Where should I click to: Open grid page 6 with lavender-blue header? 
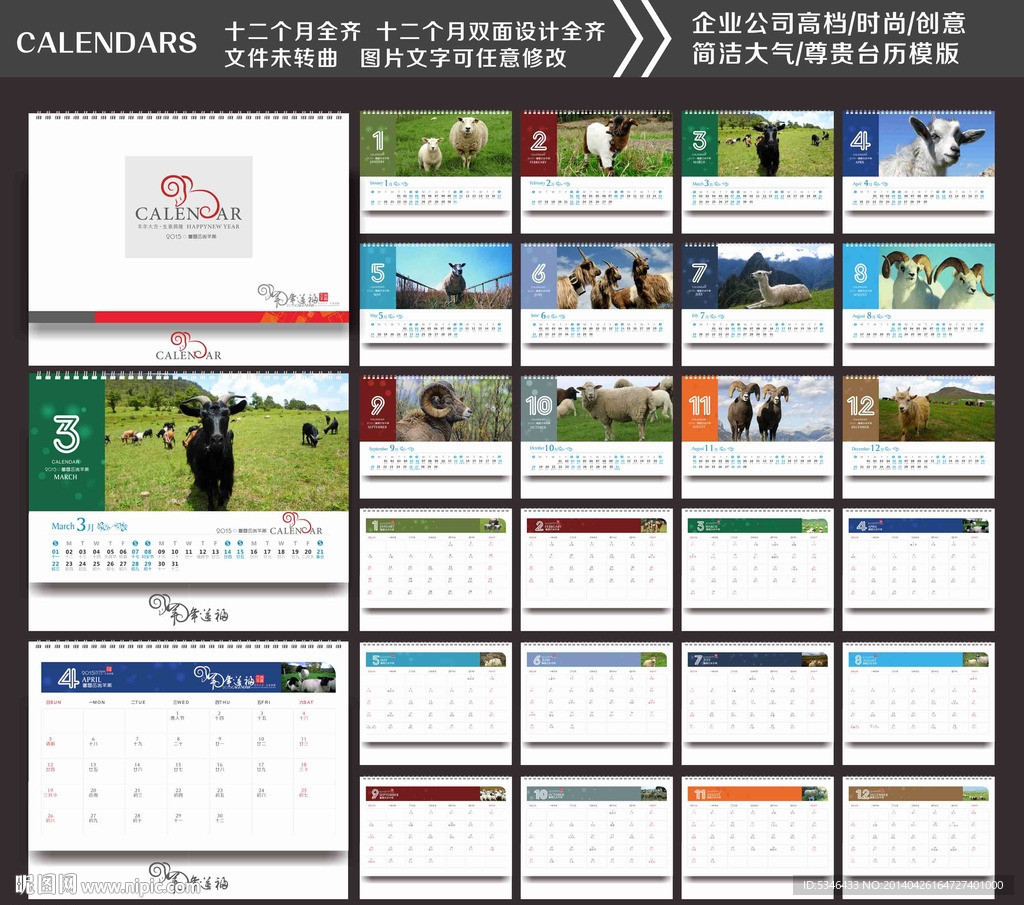596,703
